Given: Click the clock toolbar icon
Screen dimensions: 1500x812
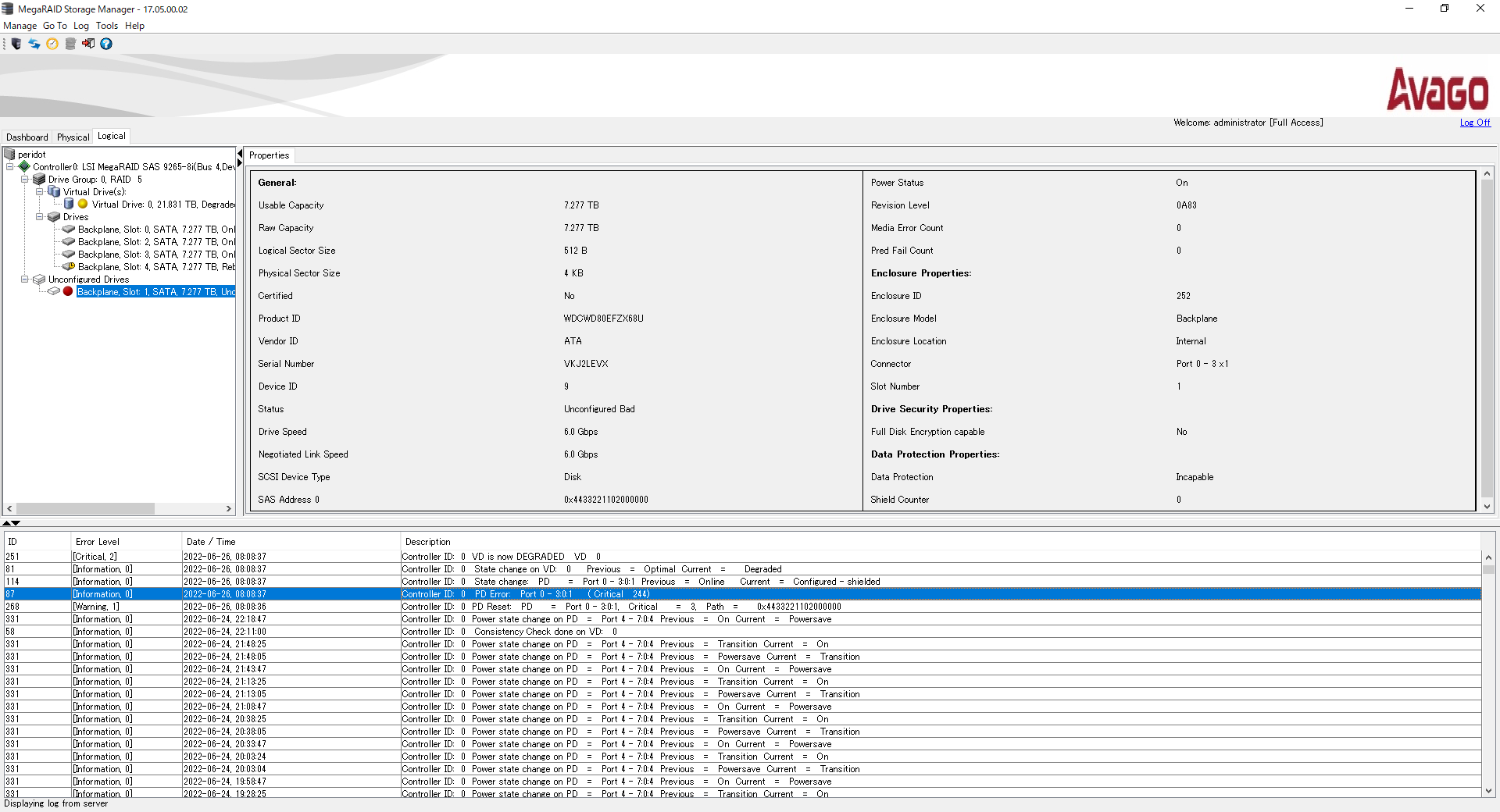Looking at the screenshot, I should click(x=52, y=44).
